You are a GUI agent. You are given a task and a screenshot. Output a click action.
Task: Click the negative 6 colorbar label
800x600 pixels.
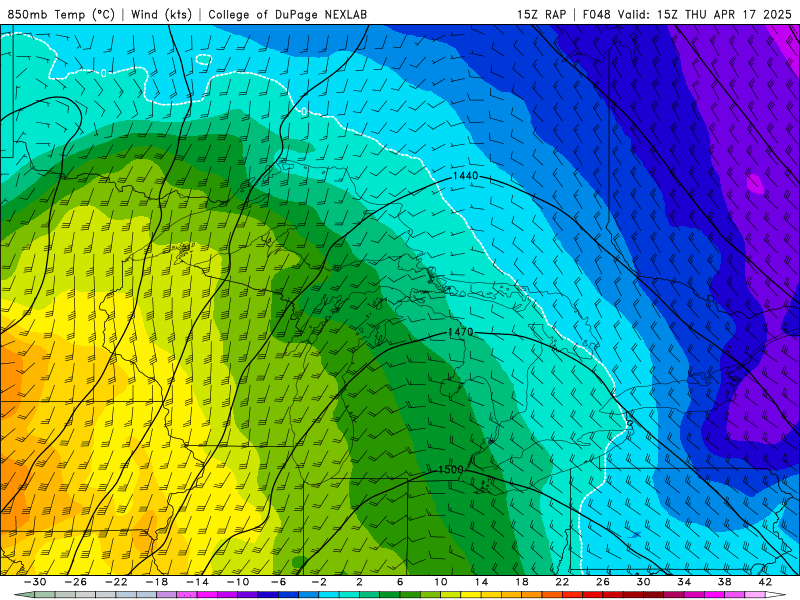point(279,582)
